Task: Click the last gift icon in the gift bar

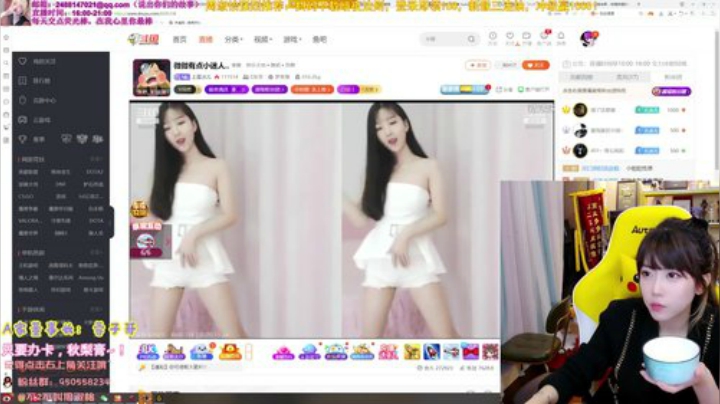Action: (x=490, y=352)
